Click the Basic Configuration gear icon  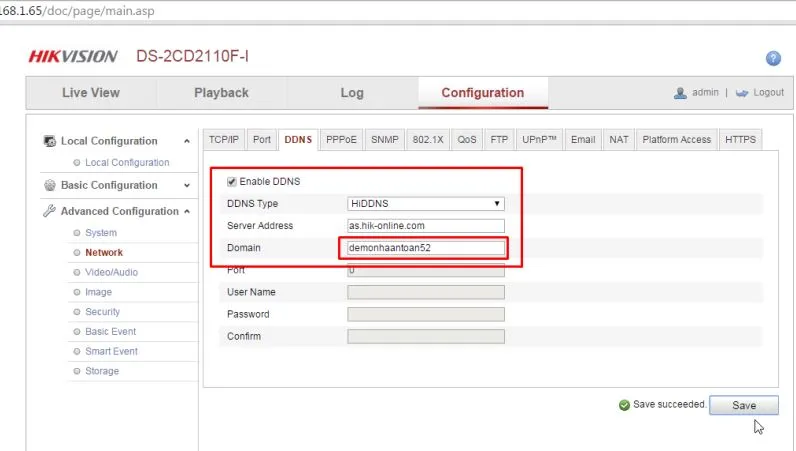tap(50, 185)
